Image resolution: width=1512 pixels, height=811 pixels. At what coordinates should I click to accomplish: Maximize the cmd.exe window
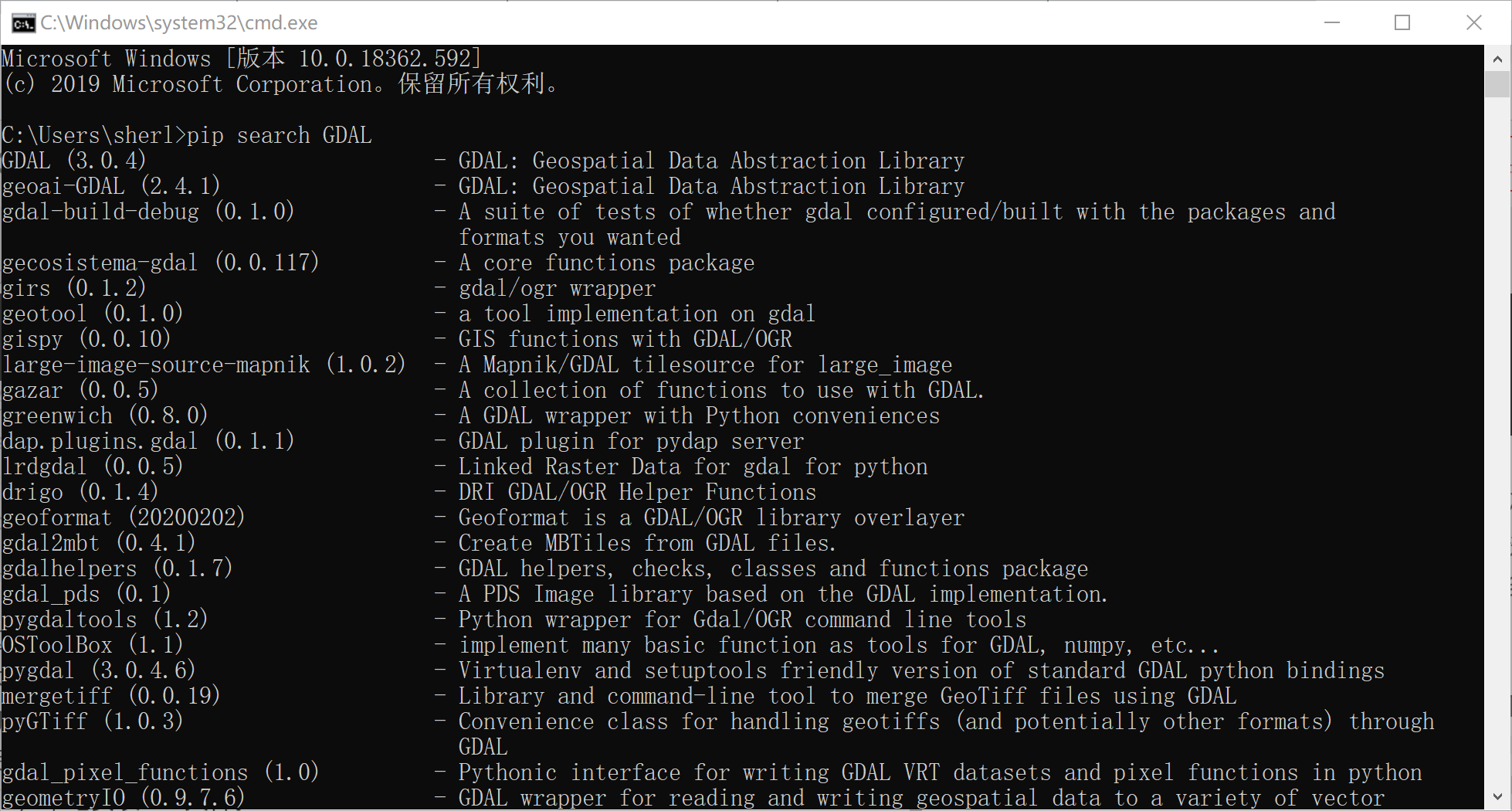(1402, 22)
